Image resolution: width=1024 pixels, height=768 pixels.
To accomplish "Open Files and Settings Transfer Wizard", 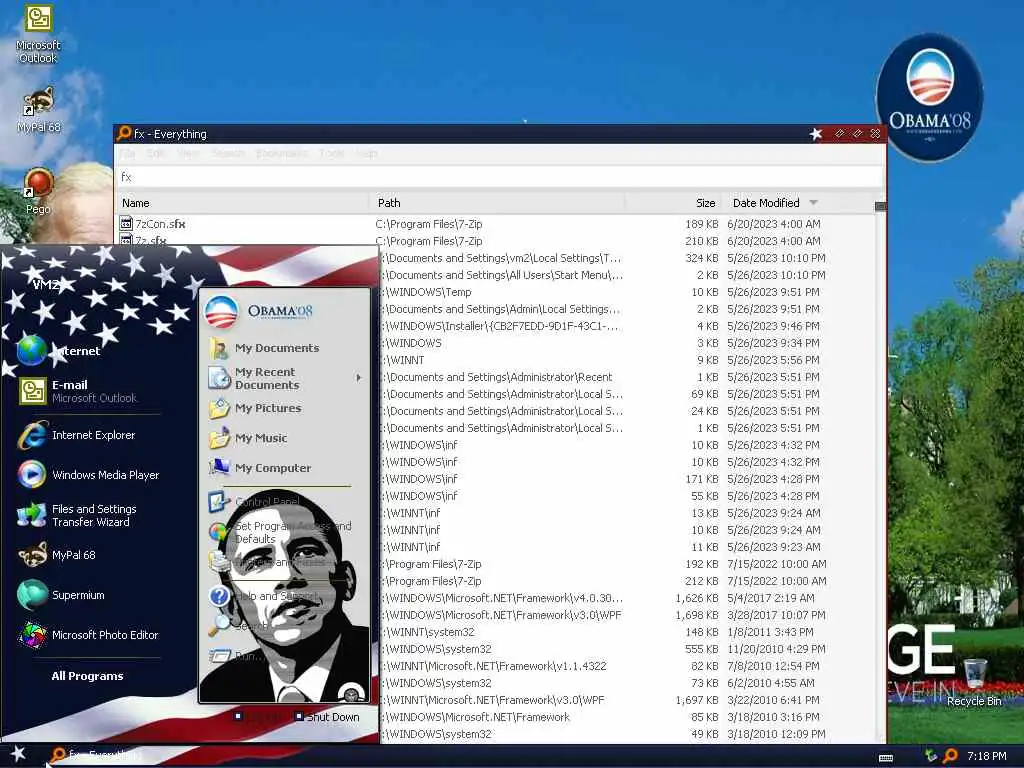I will pyautogui.click(x=77, y=515).
